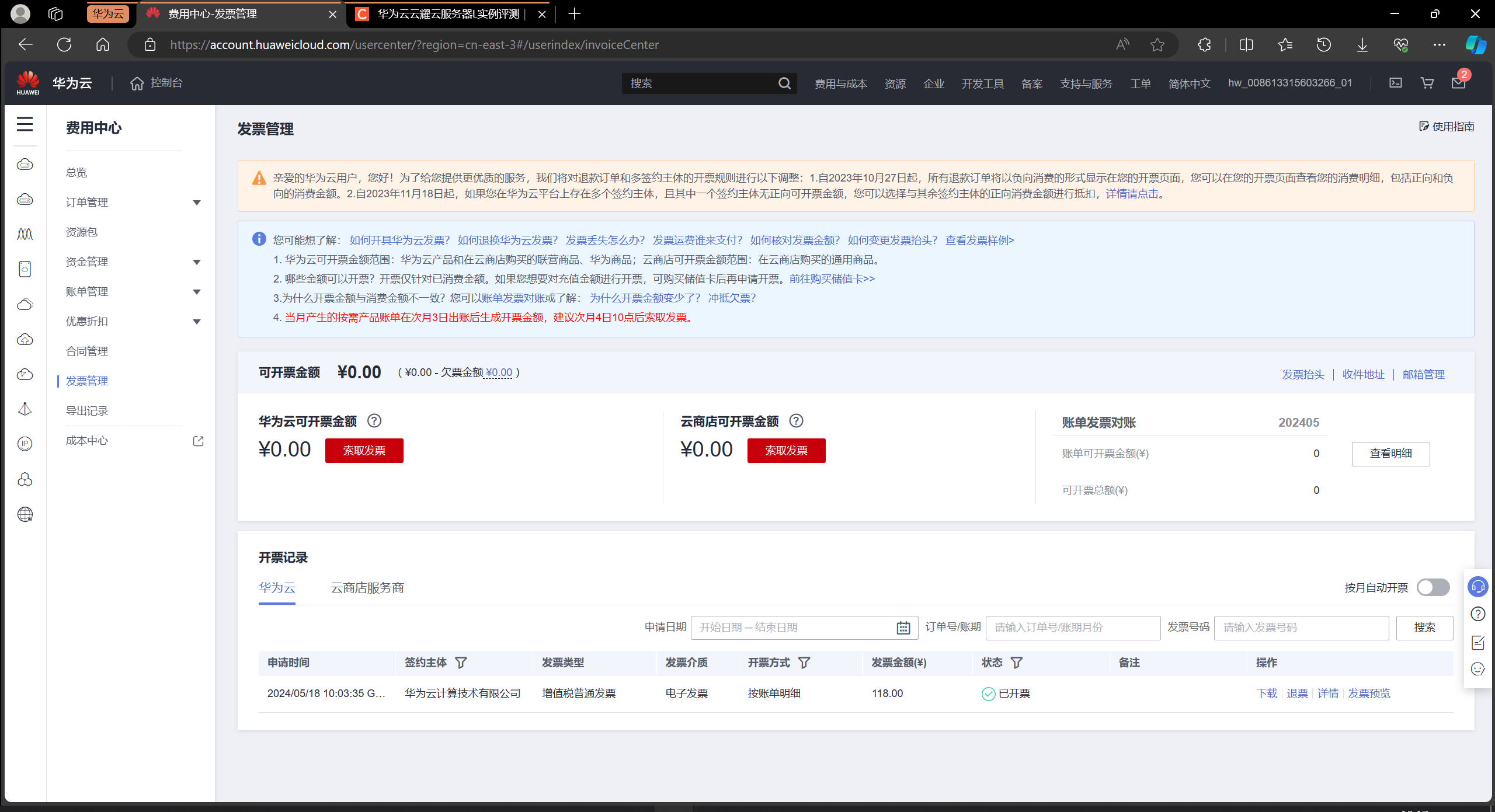Open 支持与服务 top menu
The height and width of the screenshot is (812, 1495).
[x=1086, y=83]
